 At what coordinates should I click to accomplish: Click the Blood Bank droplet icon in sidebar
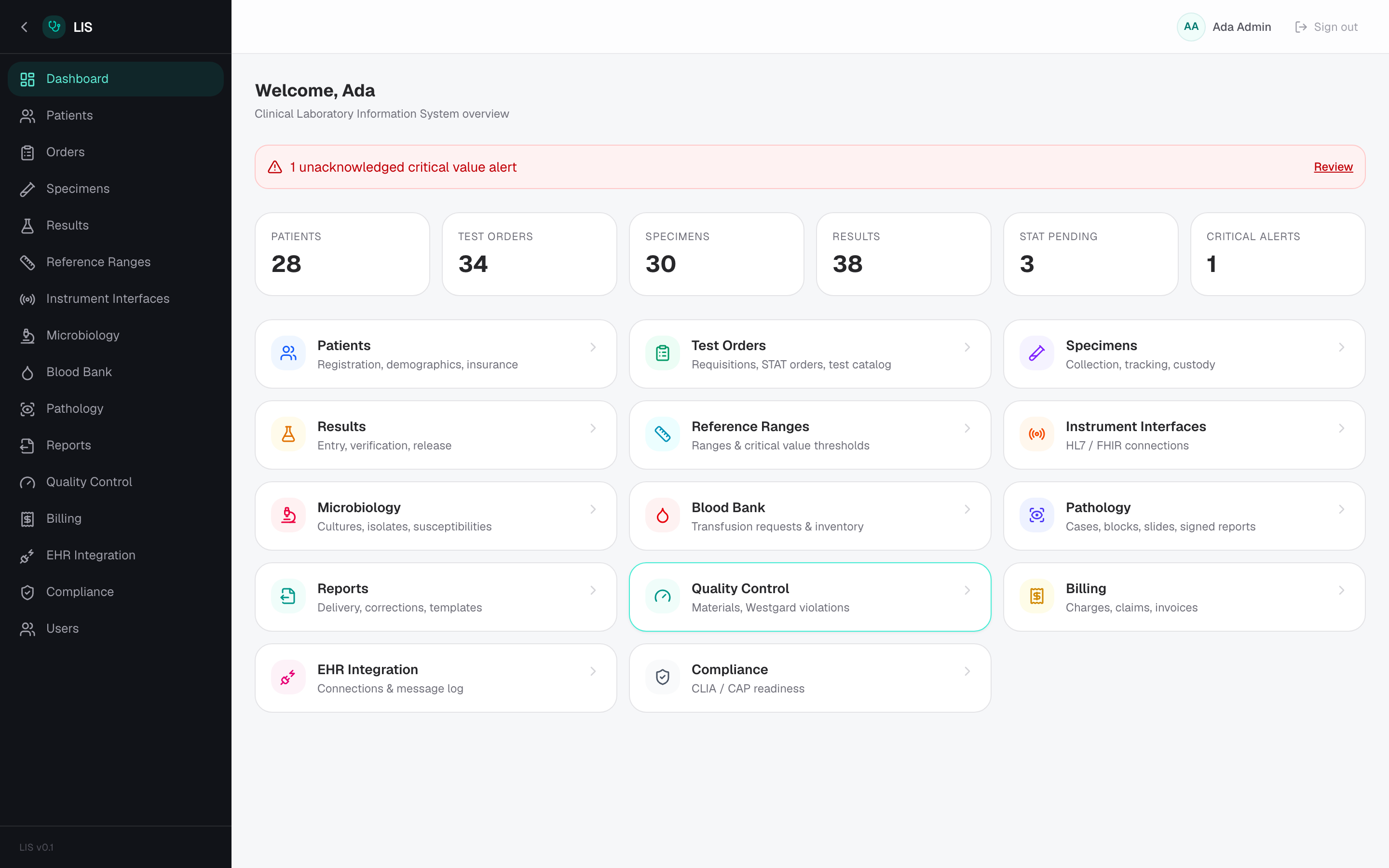[27, 373]
